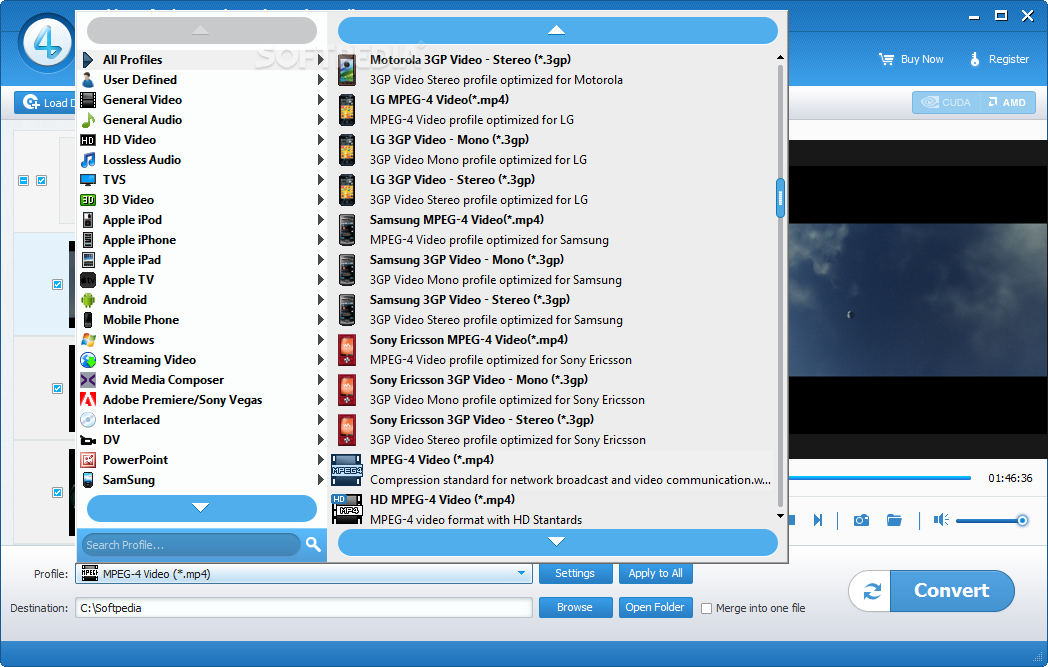Click the Avid Media Composer icon
The width and height of the screenshot is (1048, 667).
[x=88, y=380]
